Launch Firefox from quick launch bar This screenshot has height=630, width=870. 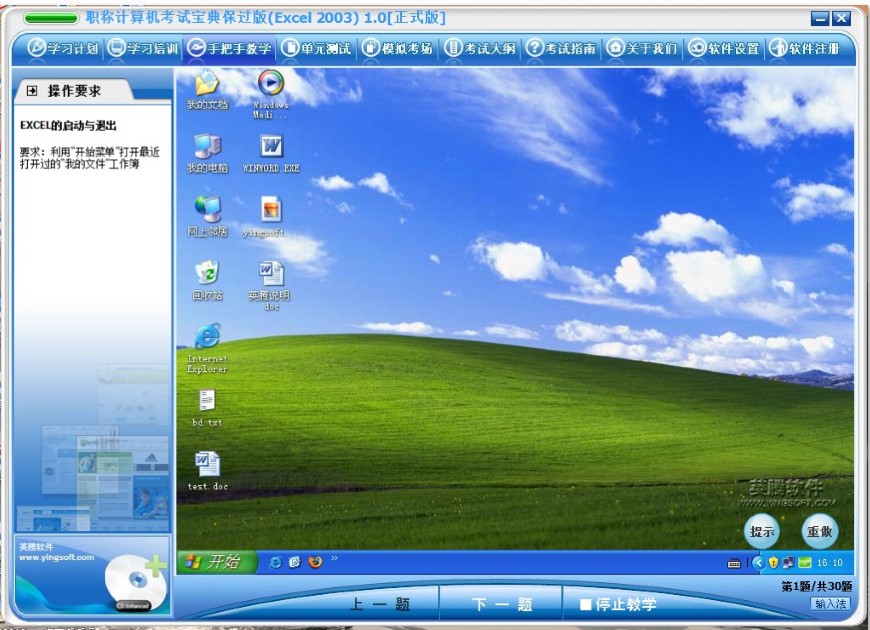pyautogui.click(x=315, y=562)
